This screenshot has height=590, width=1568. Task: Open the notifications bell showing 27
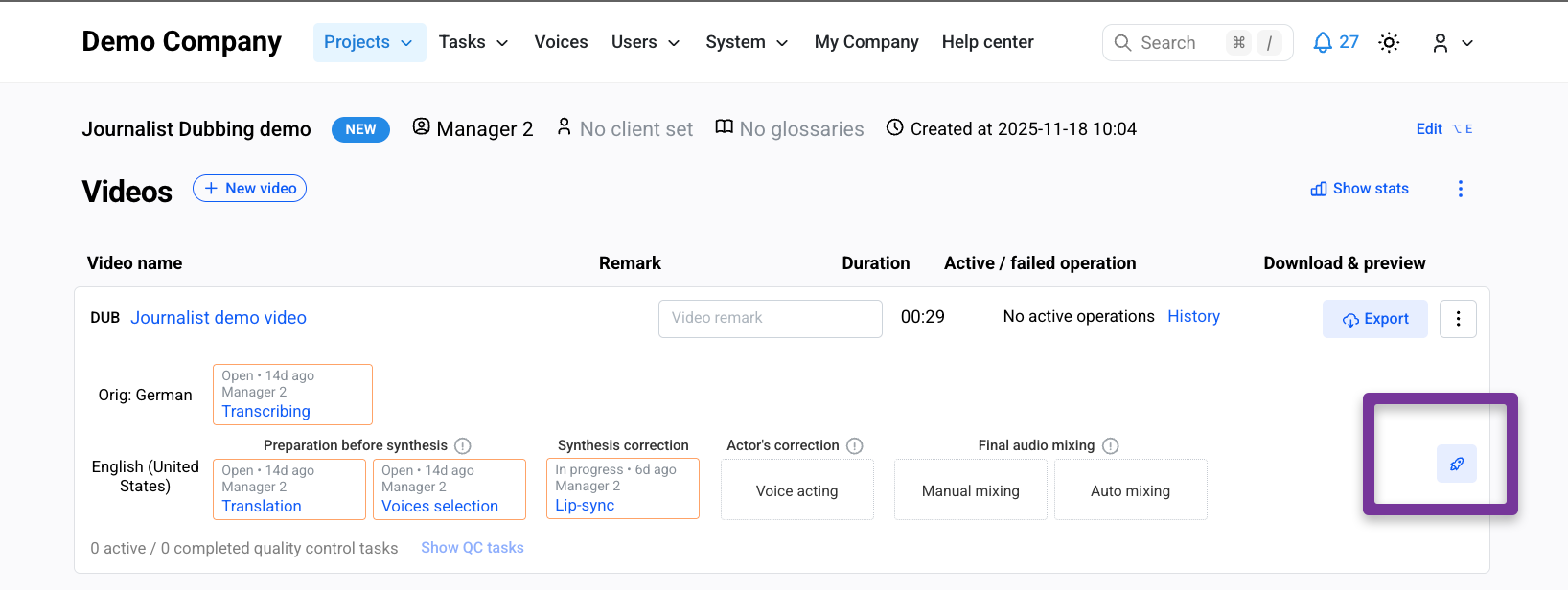[1335, 42]
